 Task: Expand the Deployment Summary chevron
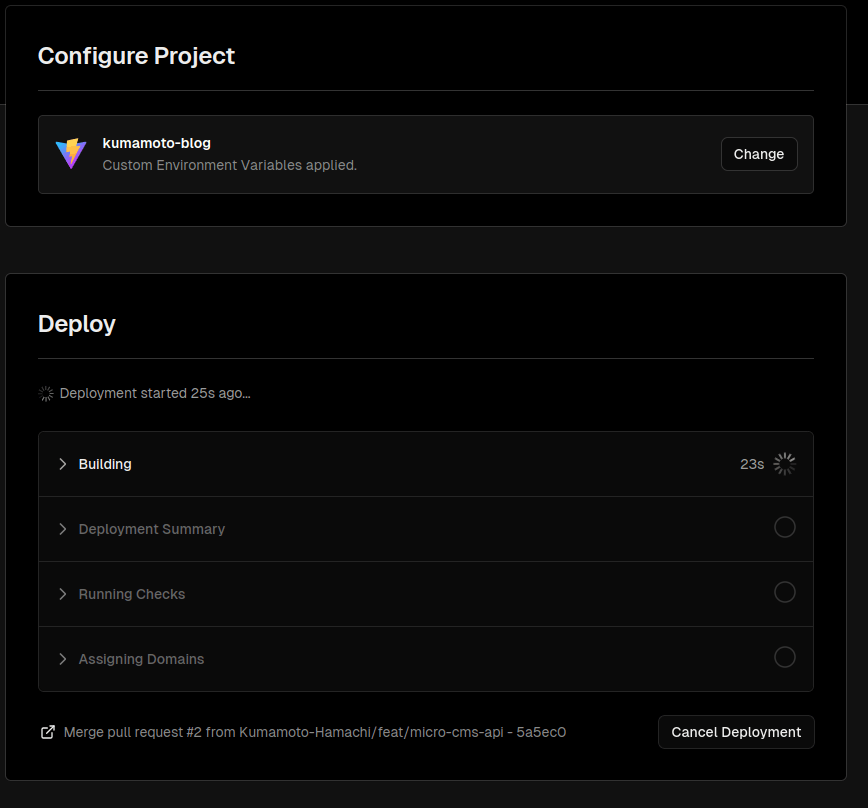[x=63, y=529]
